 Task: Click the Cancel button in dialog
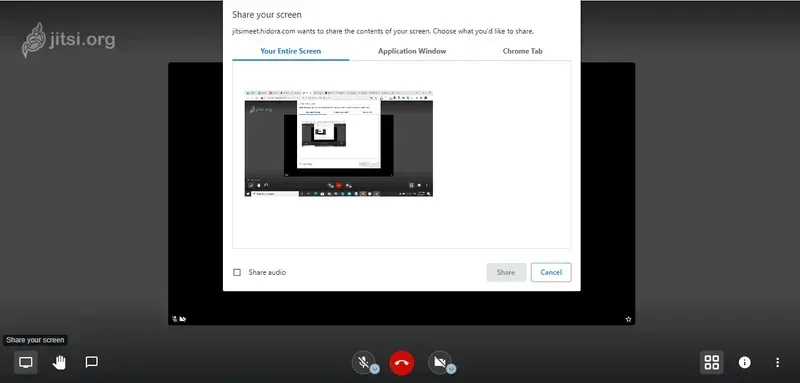coord(551,272)
